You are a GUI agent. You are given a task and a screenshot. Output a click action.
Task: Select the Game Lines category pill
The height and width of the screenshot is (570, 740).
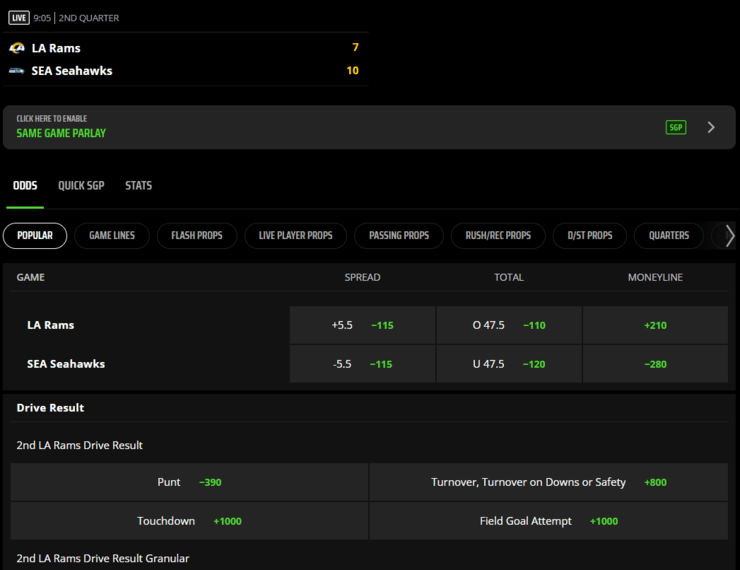point(112,235)
